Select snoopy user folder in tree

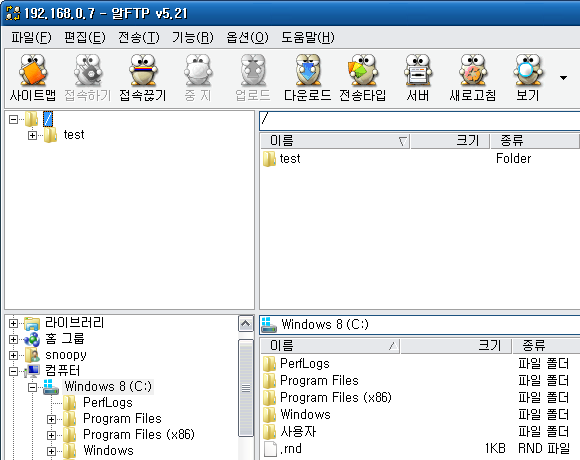coord(66,355)
